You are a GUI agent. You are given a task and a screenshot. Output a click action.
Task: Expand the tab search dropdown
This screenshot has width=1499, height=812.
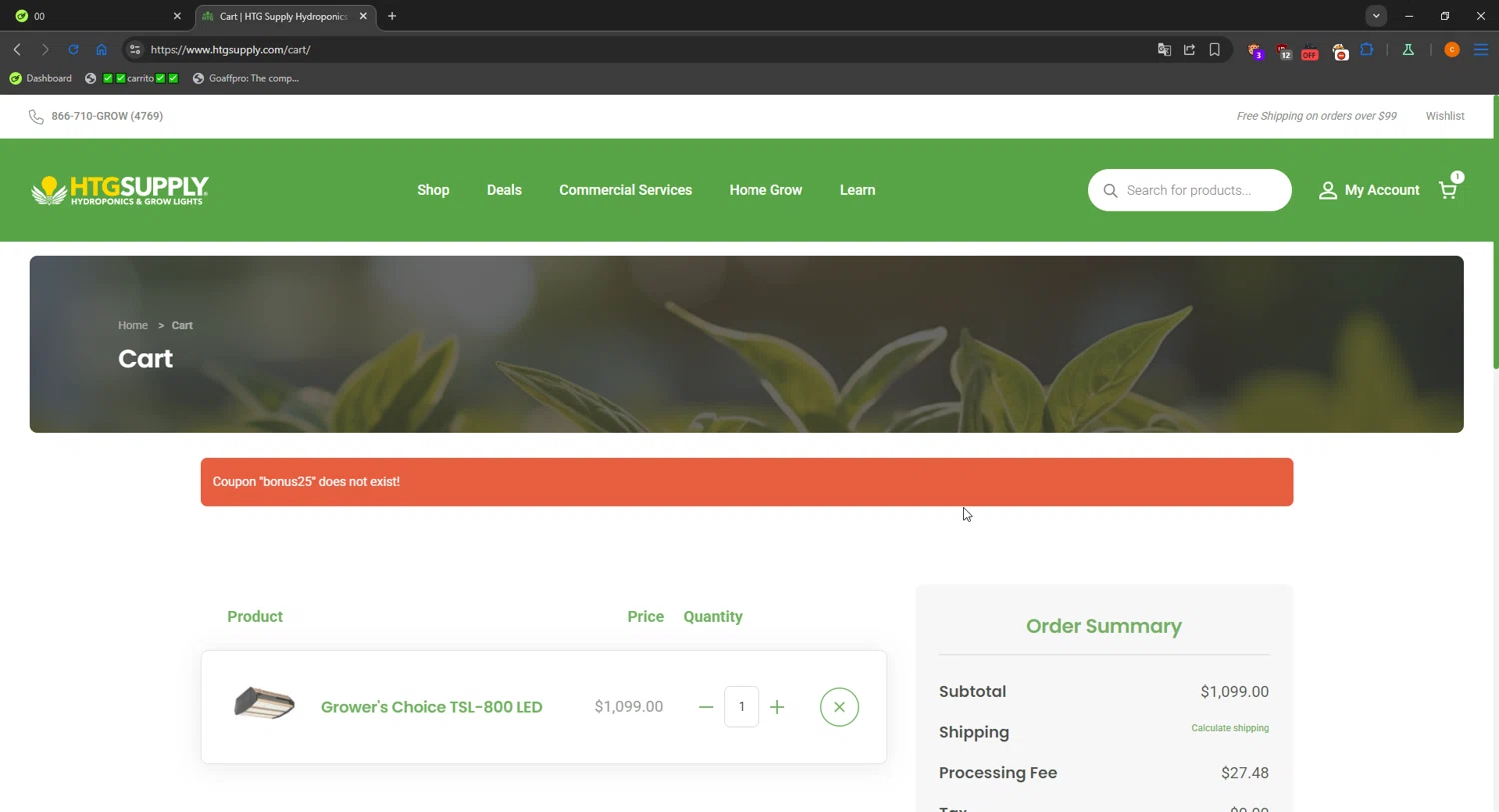(x=1376, y=16)
